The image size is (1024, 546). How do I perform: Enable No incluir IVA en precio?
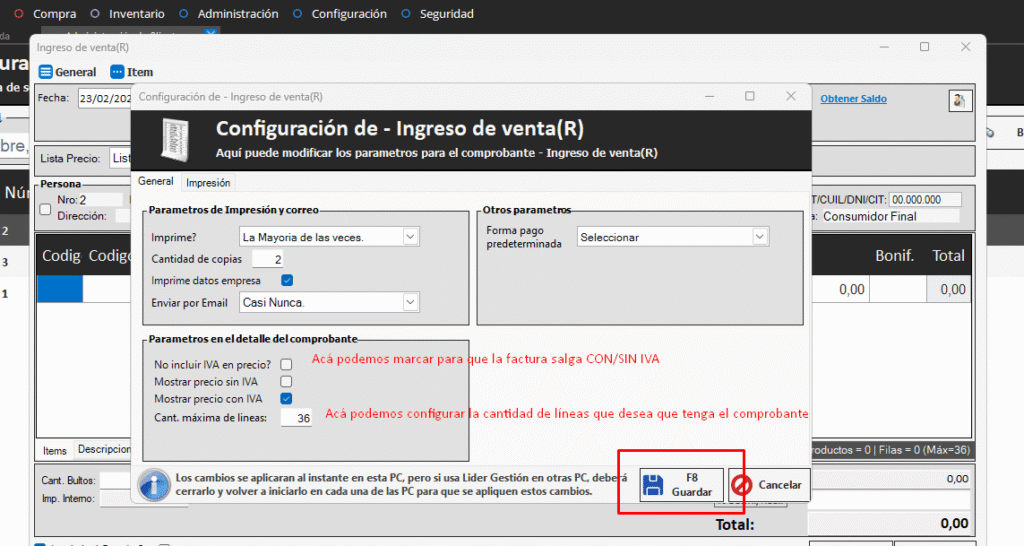click(287, 364)
